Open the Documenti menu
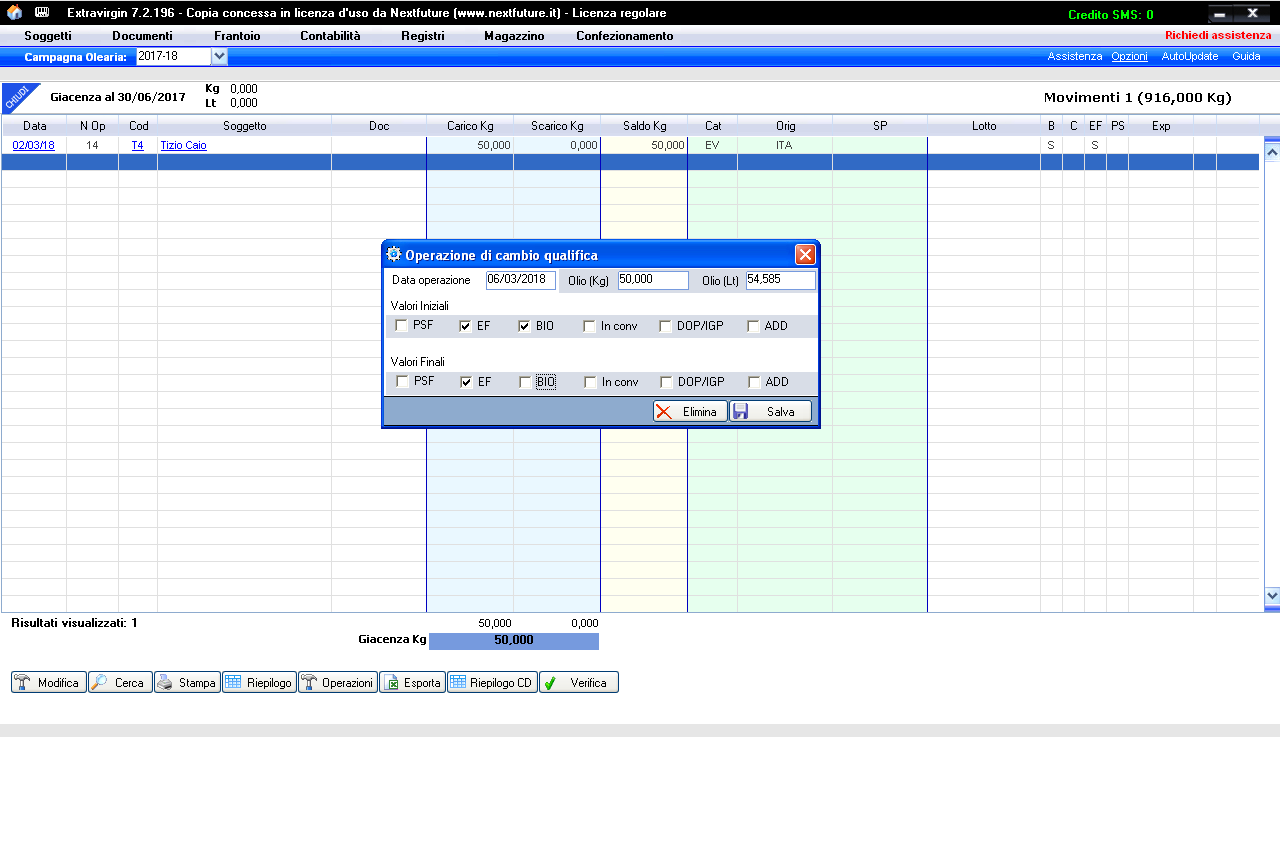 coord(143,36)
